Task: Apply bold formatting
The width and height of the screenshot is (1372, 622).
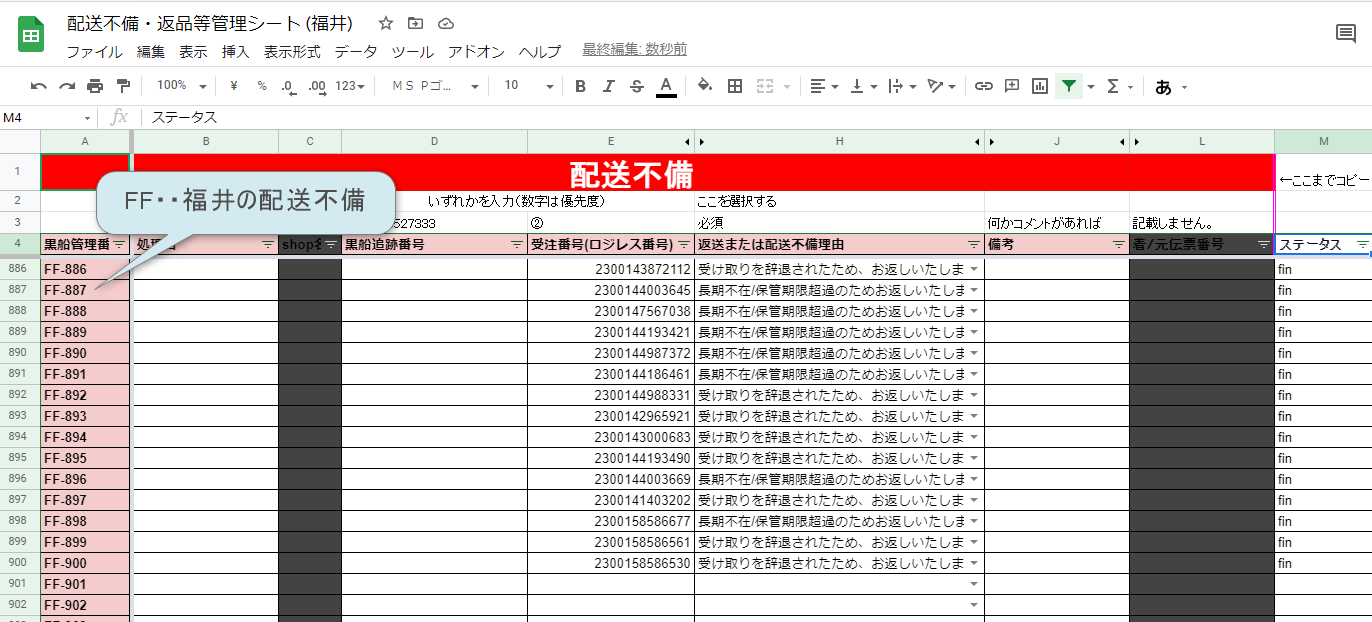Action: [580, 86]
